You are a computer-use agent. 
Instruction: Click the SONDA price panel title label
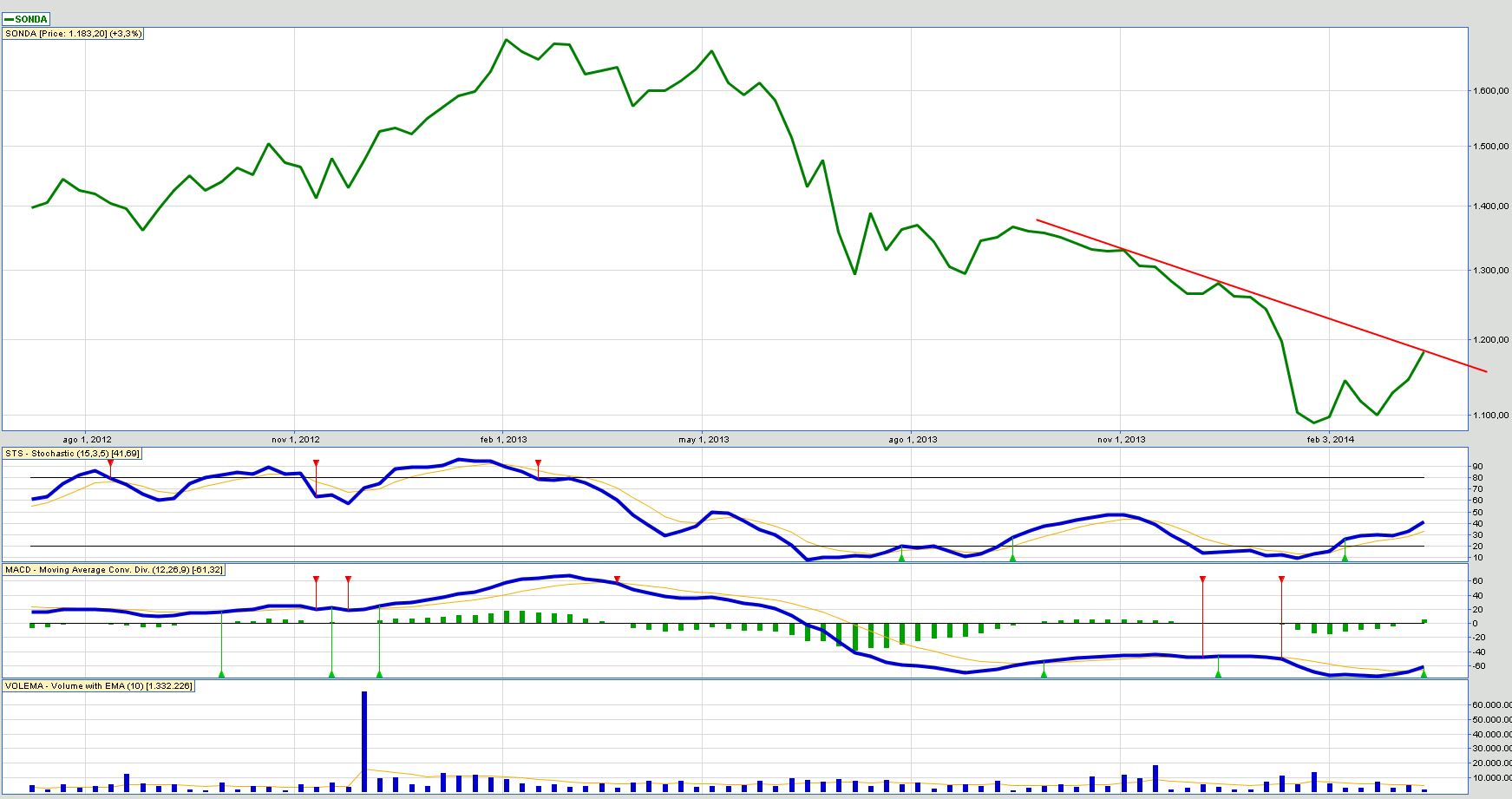coord(74,34)
